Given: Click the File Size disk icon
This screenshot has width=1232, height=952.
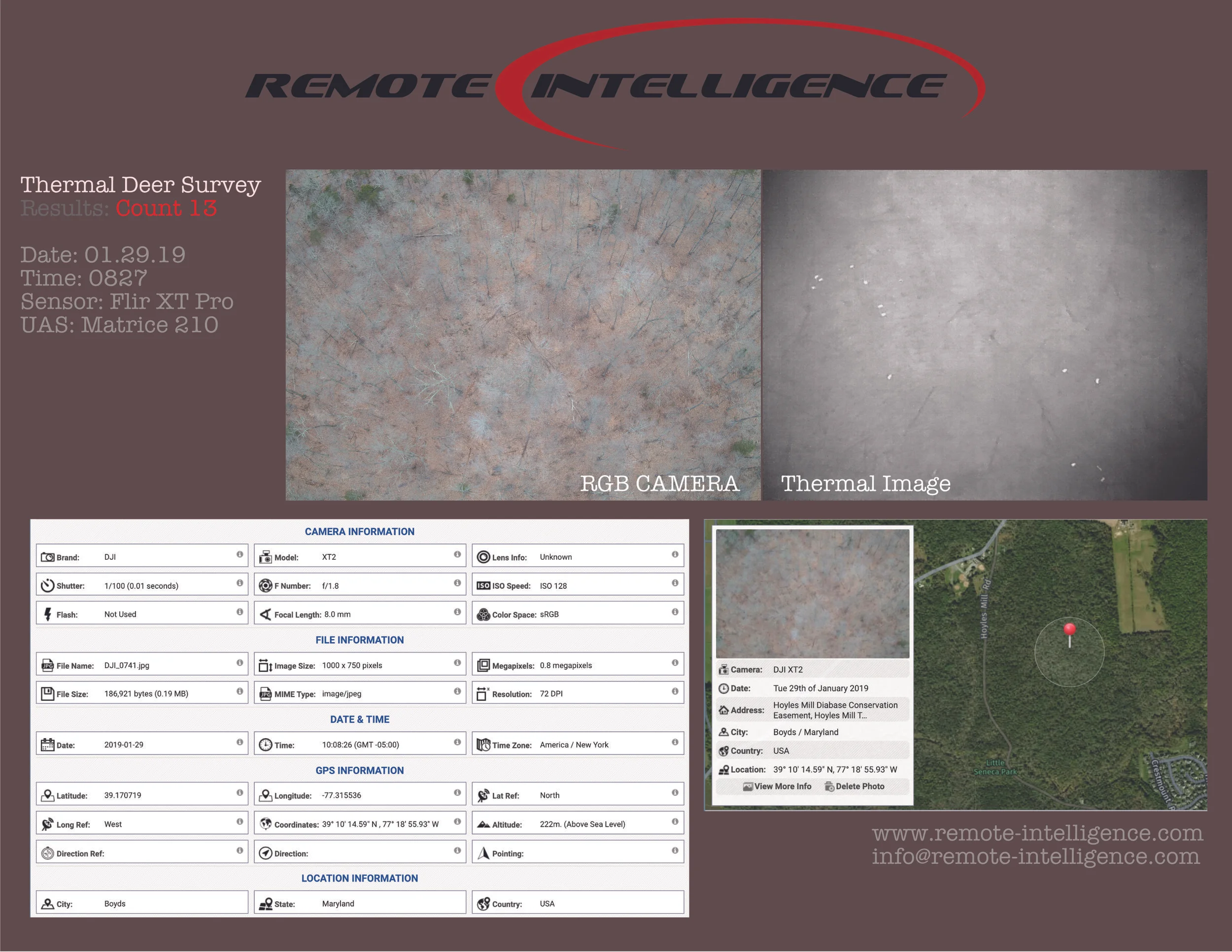Looking at the screenshot, I should [47, 694].
